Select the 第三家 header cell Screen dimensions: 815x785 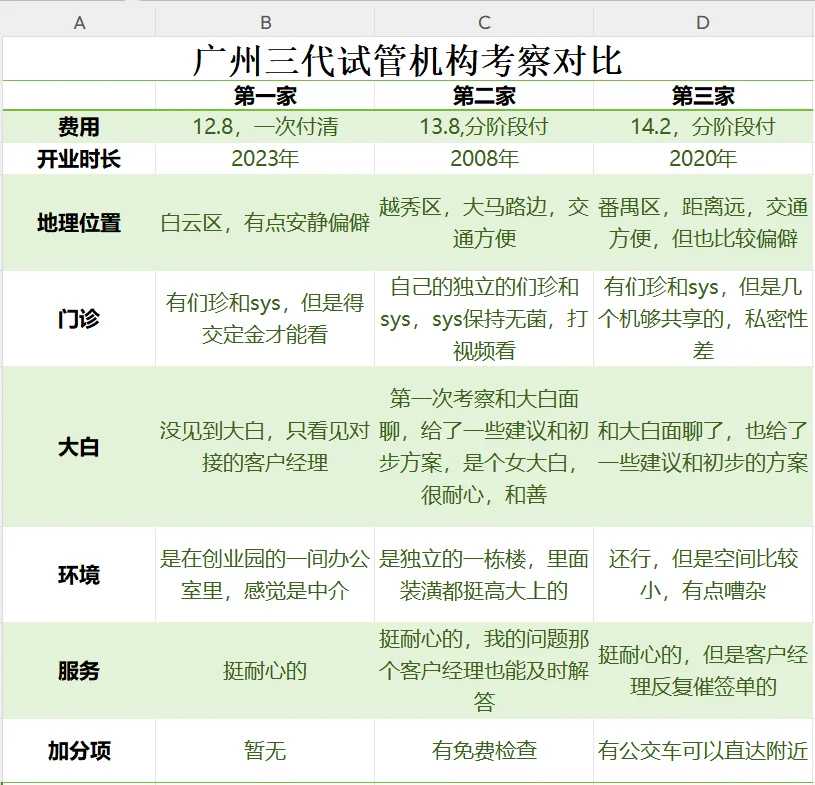pos(703,96)
